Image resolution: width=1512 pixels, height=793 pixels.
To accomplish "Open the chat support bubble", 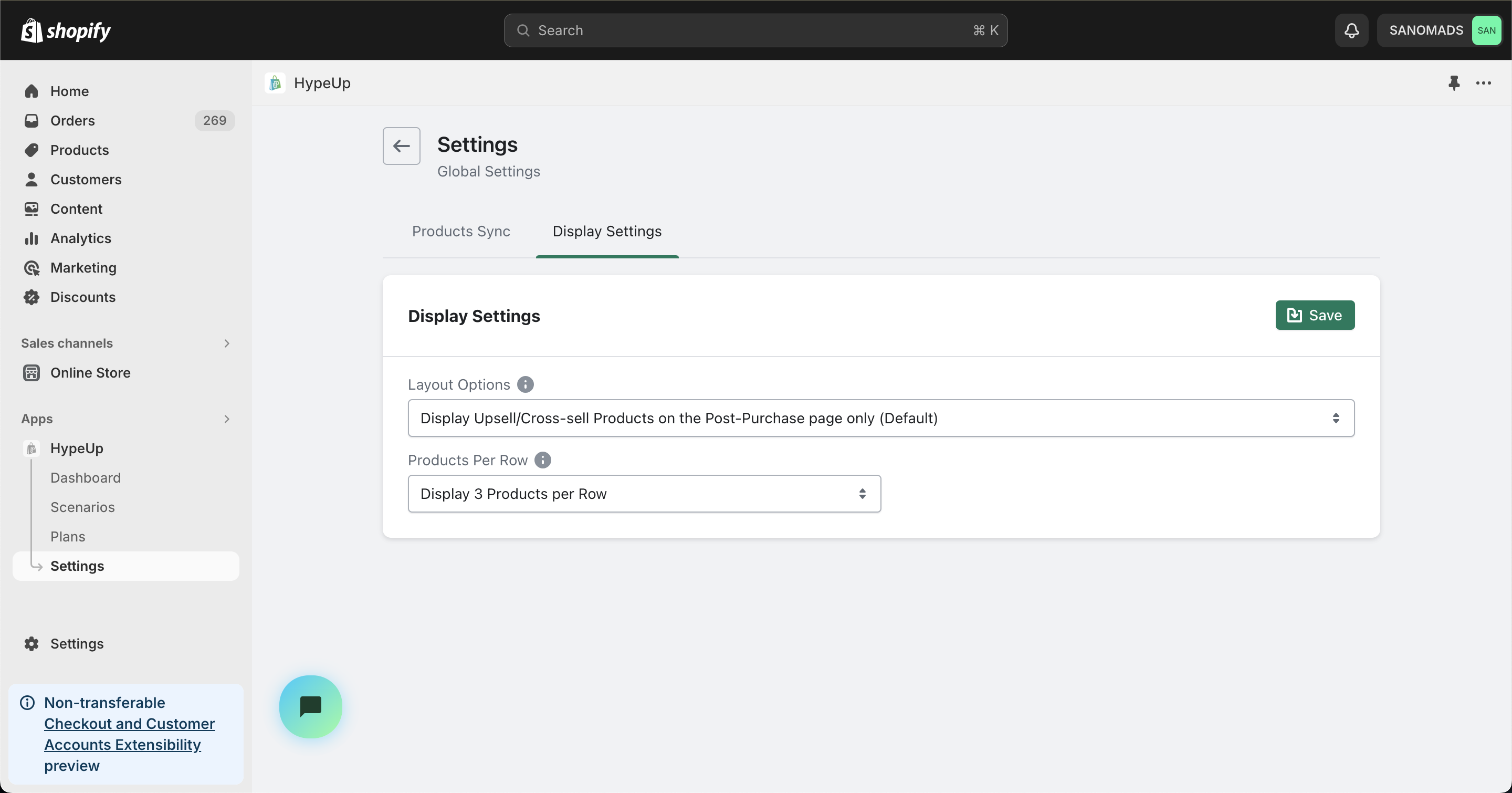I will click(310, 706).
